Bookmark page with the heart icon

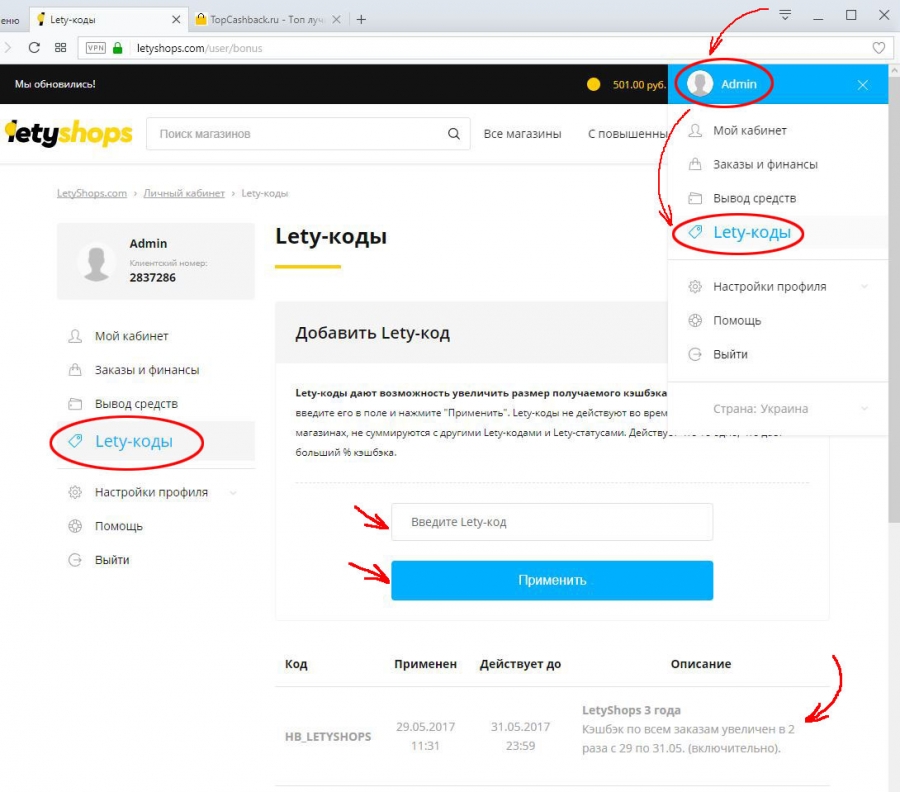click(878, 48)
